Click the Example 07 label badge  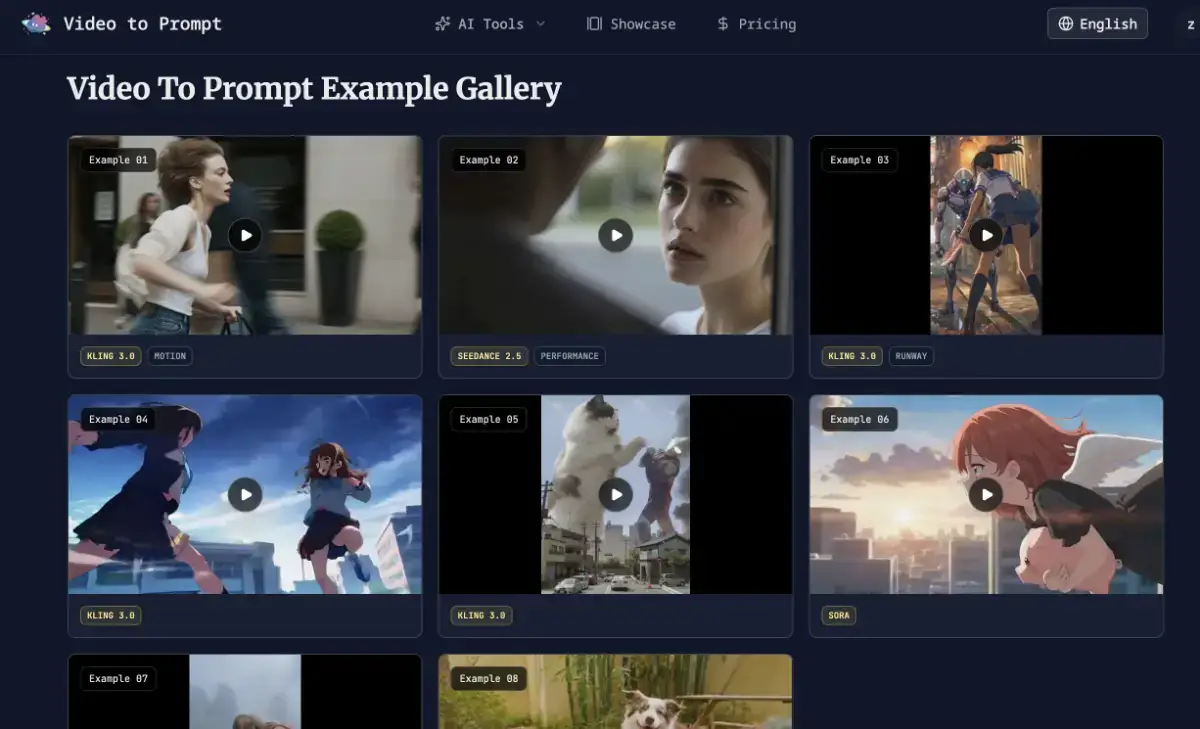point(118,678)
